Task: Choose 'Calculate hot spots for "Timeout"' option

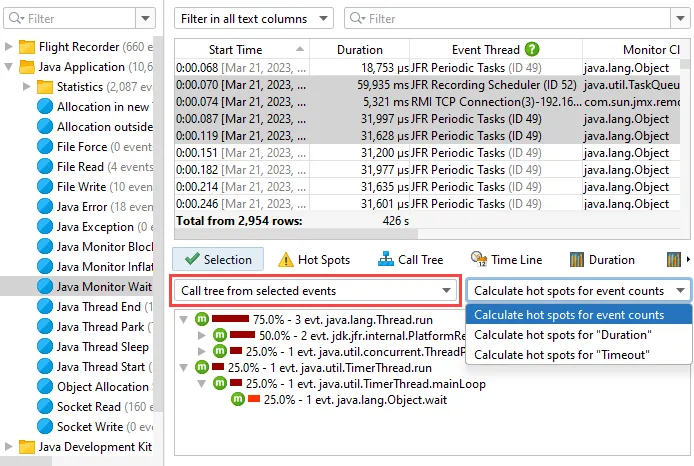Action: pos(579,354)
